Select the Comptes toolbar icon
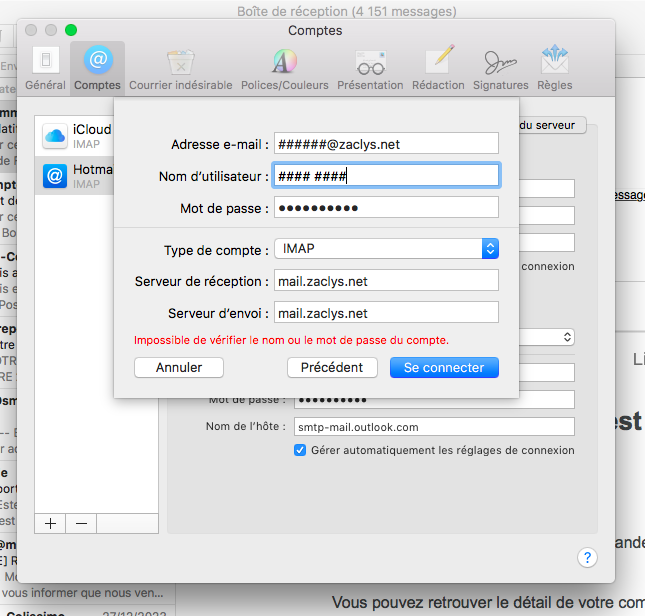The width and height of the screenshot is (645, 616). [97, 67]
